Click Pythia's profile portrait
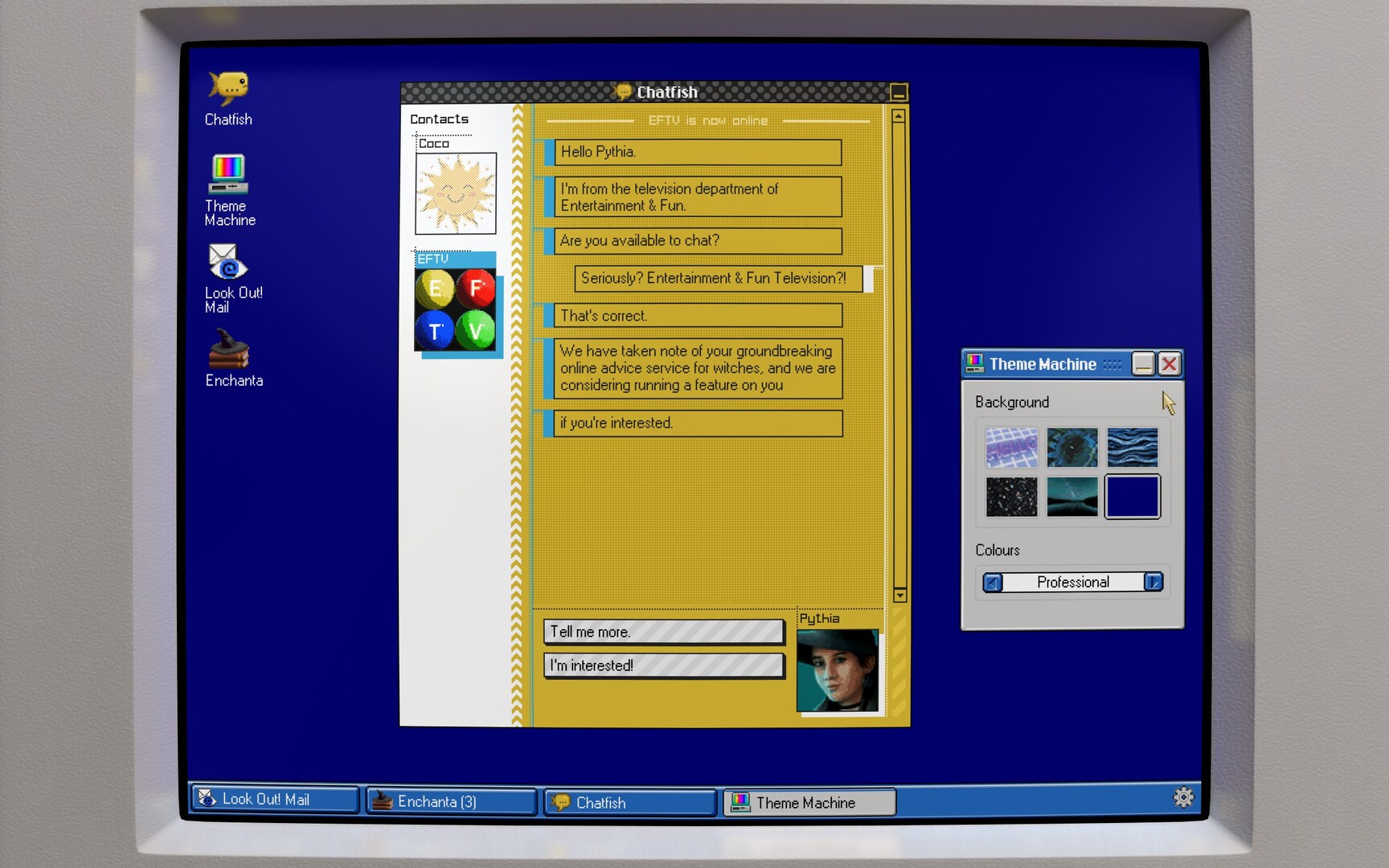1389x868 pixels. (x=837, y=670)
